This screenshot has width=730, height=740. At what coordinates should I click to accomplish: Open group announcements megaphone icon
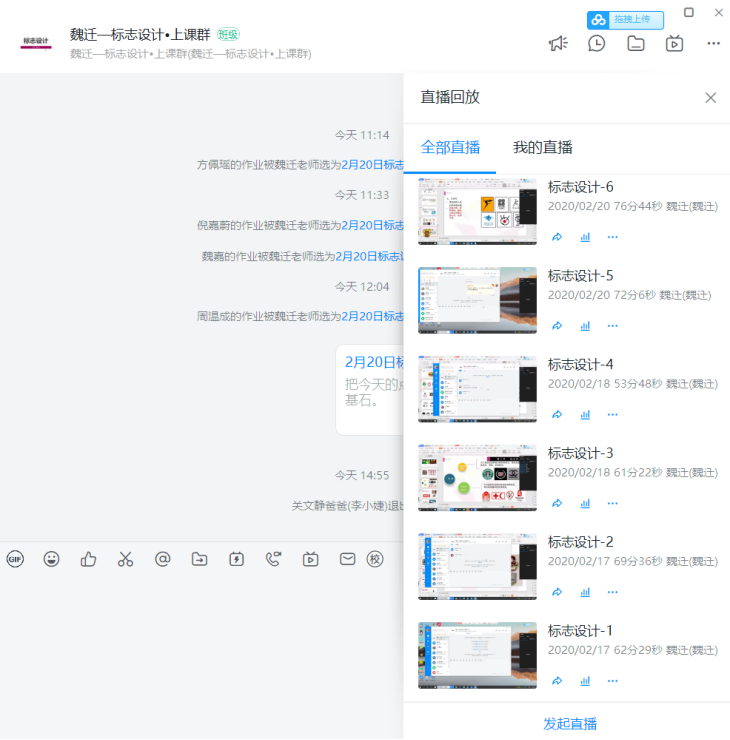pos(558,43)
